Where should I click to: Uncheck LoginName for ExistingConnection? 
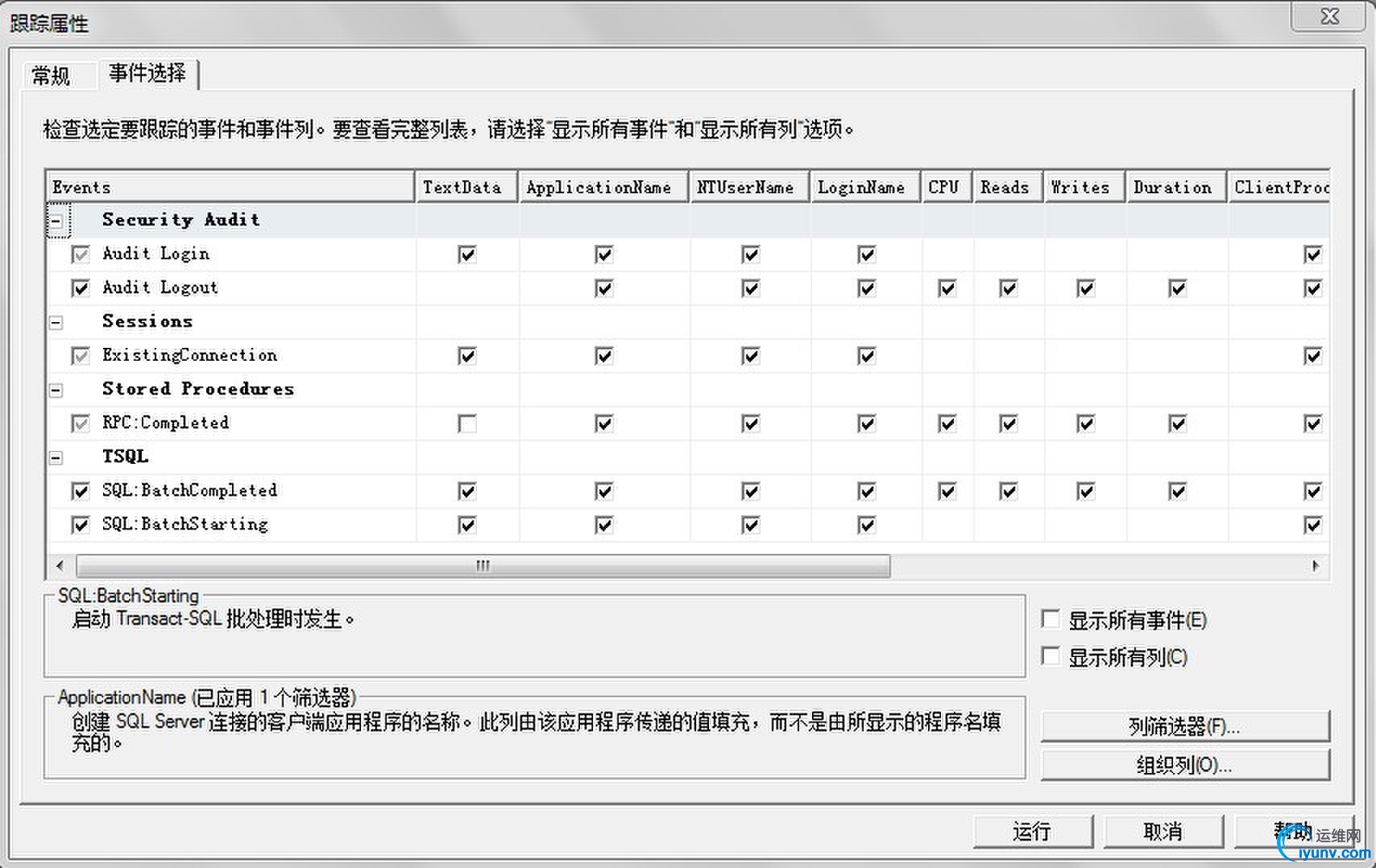[867, 356]
